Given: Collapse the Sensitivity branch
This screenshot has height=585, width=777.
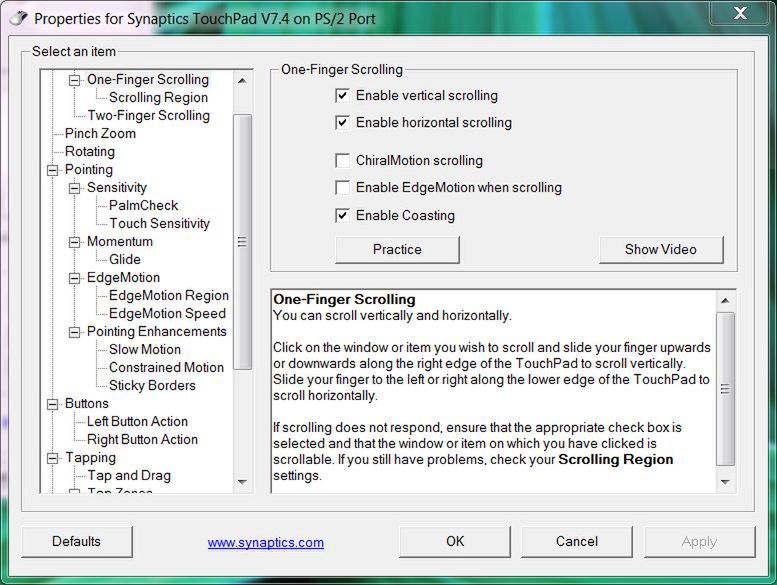Looking at the screenshot, I should (74, 188).
